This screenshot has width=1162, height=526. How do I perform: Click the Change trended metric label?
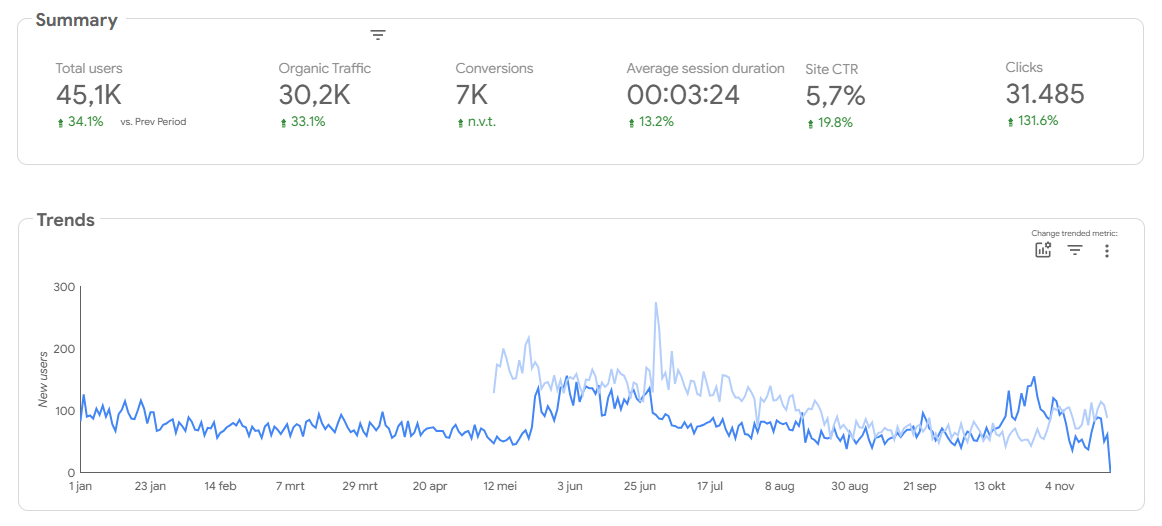(1075, 233)
